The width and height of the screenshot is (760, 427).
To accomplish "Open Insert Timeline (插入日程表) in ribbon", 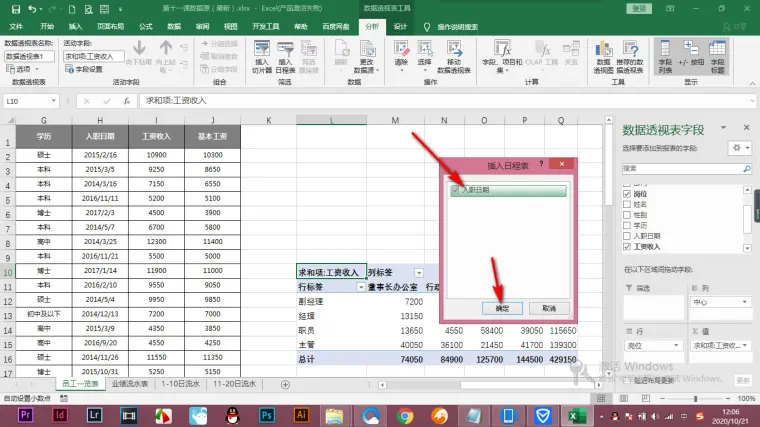I will pyautogui.click(x=285, y=57).
